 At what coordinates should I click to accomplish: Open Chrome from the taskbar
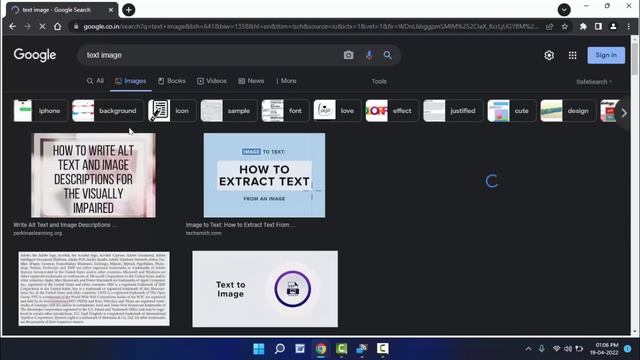[321, 349]
